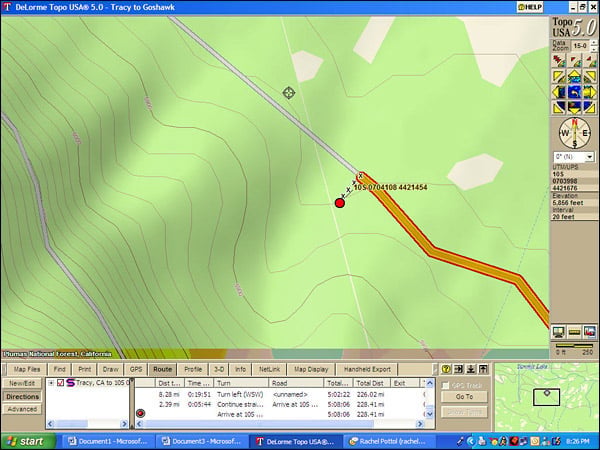Image resolution: width=600 pixels, height=450 pixels.
Task: Switch to the Map Display tab
Action: click(x=311, y=369)
